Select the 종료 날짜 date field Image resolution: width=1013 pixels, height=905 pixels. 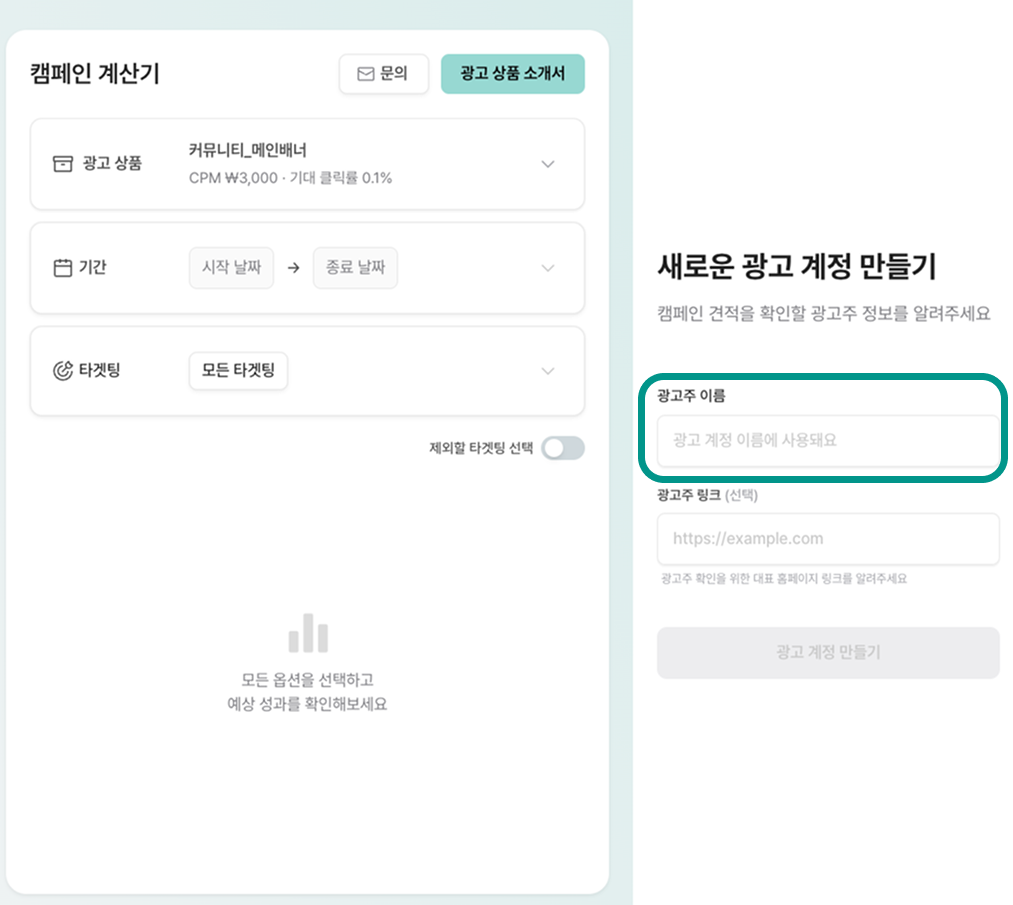(355, 268)
